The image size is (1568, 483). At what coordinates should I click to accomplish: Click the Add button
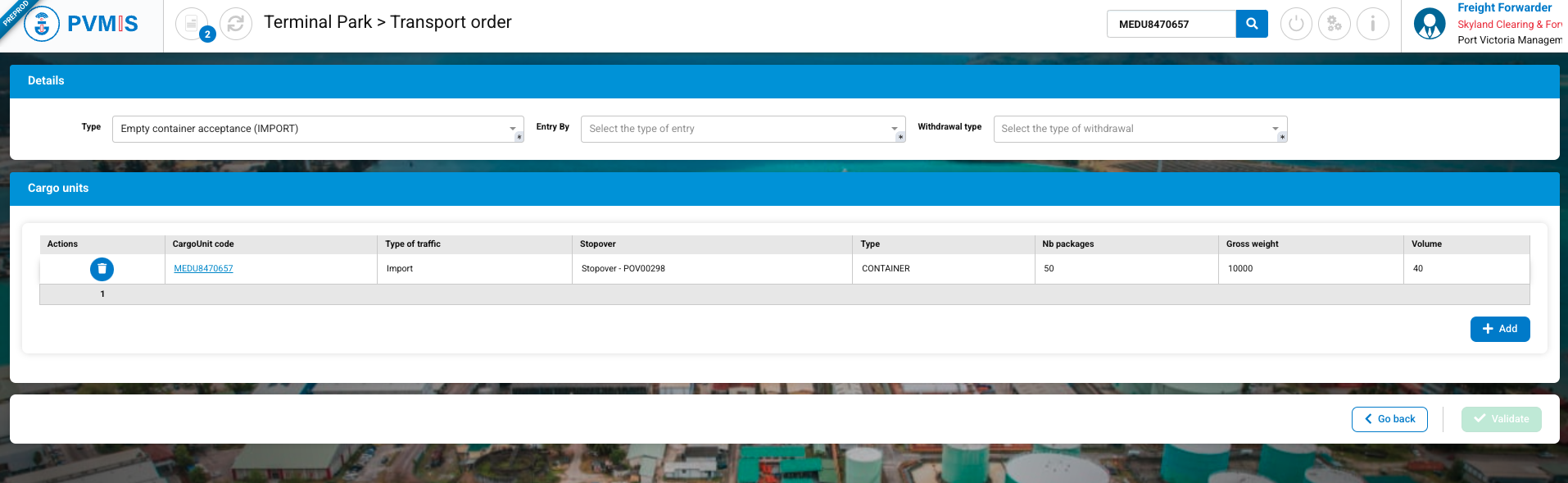pyautogui.click(x=1499, y=329)
